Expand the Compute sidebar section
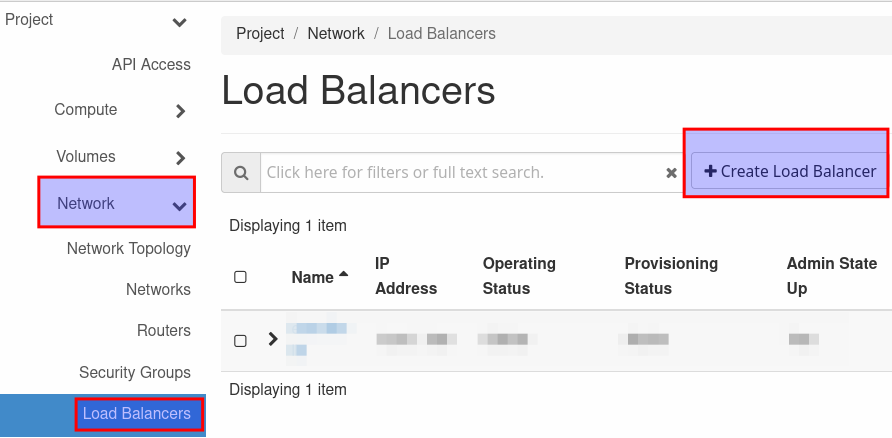This screenshot has height=438, width=892. (x=180, y=111)
